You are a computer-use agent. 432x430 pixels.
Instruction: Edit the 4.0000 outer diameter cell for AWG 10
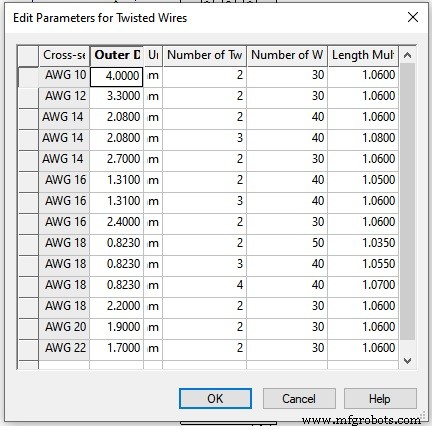(x=116, y=77)
